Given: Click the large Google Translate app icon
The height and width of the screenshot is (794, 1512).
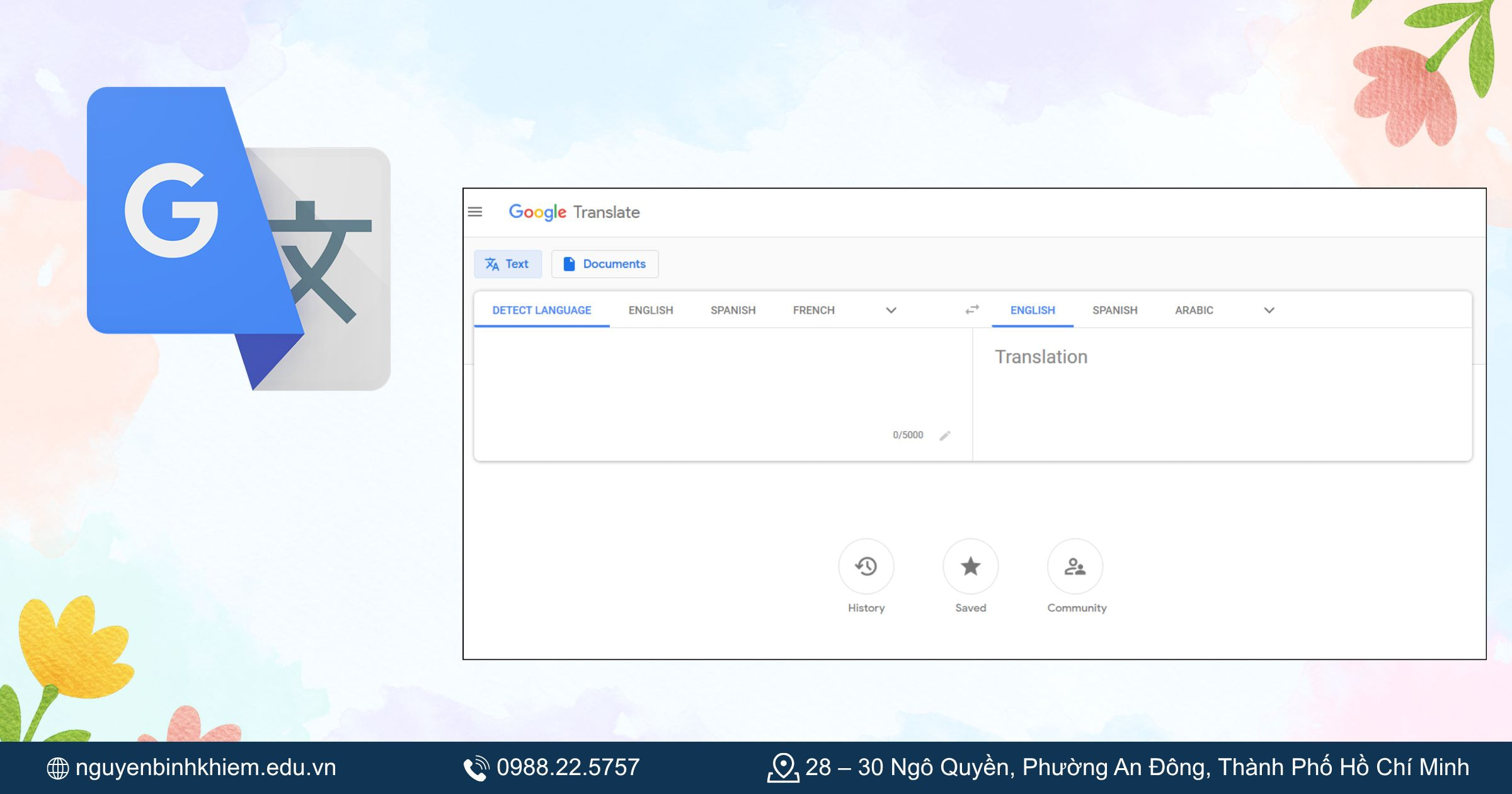Looking at the screenshot, I should (x=238, y=238).
